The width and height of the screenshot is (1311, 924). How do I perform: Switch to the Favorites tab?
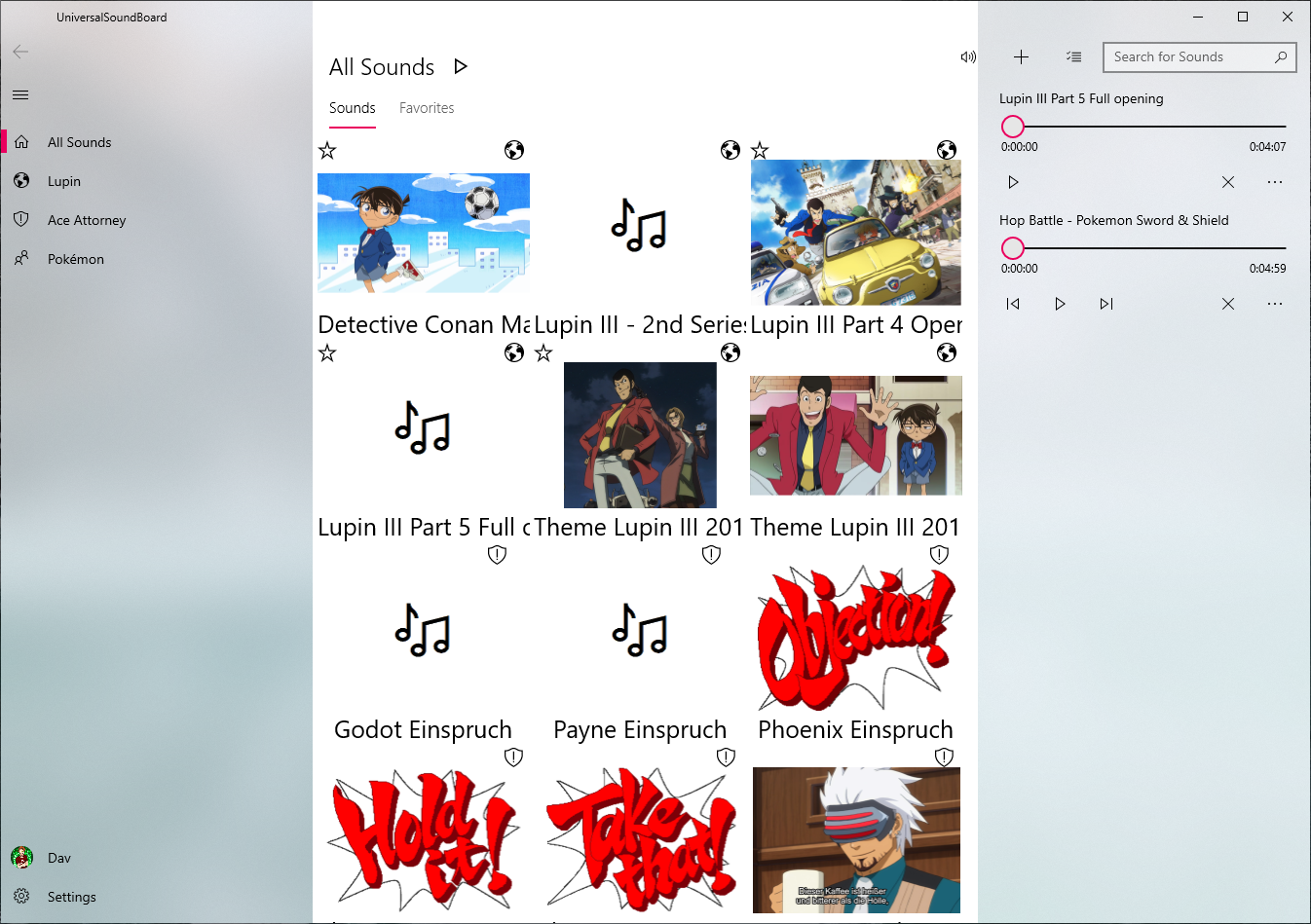[x=427, y=108]
